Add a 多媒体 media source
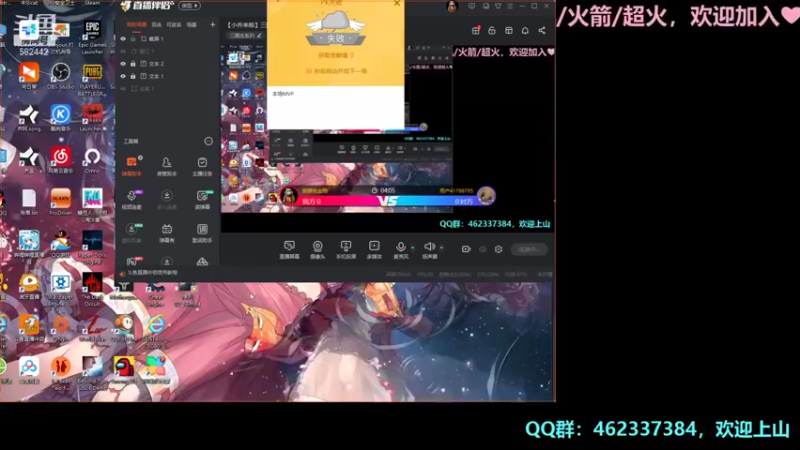The height and width of the screenshot is (450, 800). (x=374, y=249)
